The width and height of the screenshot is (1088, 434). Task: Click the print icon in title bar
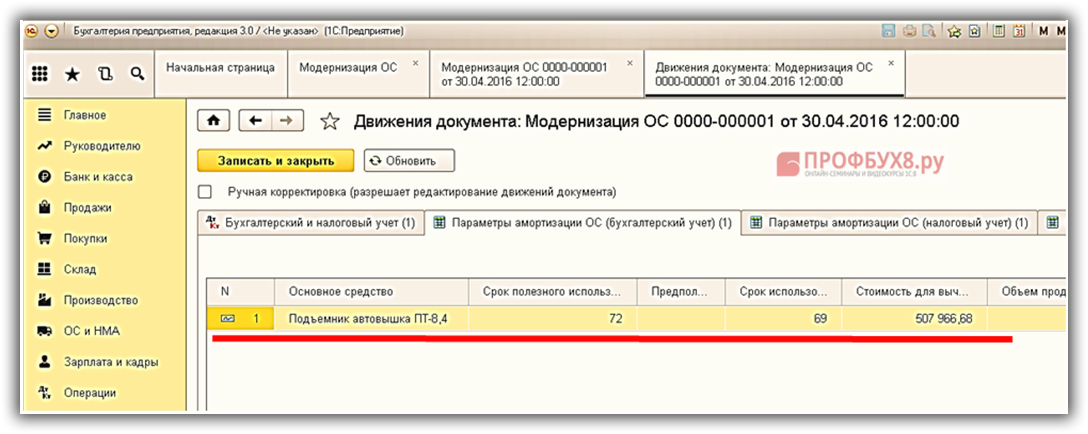point(909,31)
